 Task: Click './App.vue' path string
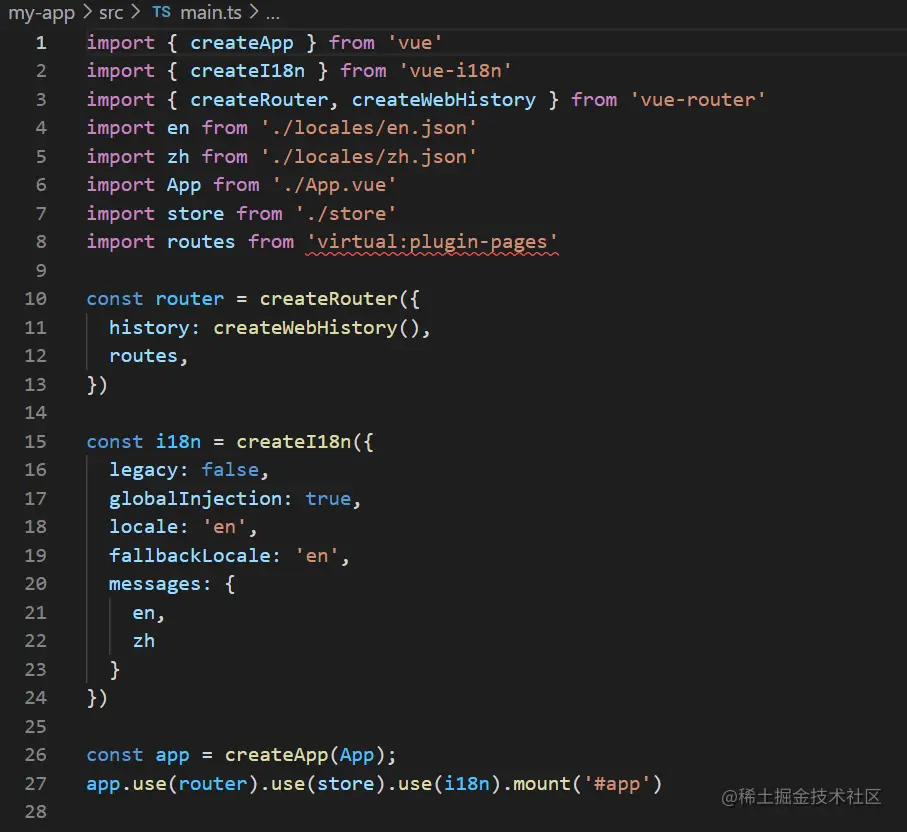(334, 185)
